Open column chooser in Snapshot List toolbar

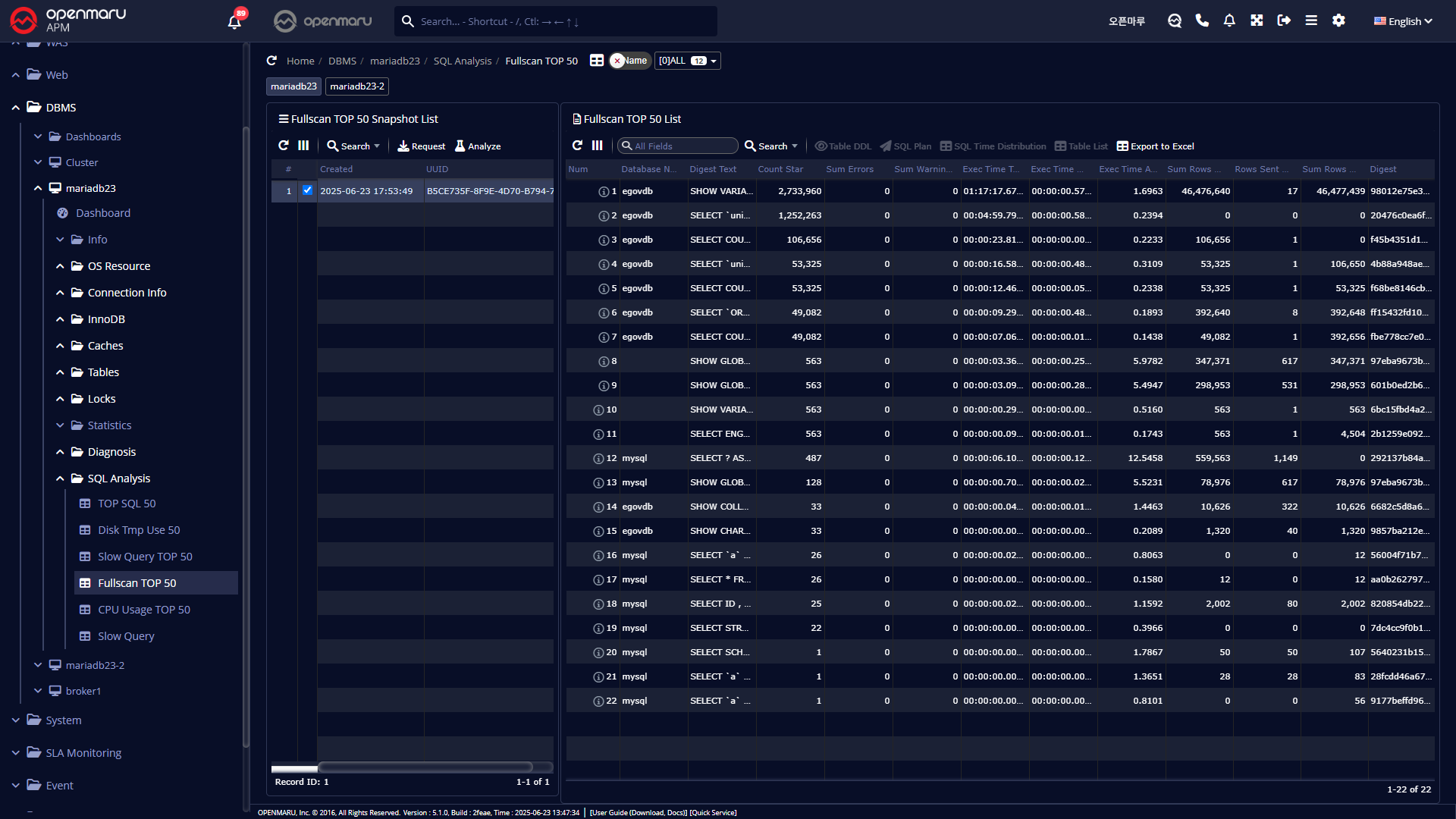(x=303, y=146)
